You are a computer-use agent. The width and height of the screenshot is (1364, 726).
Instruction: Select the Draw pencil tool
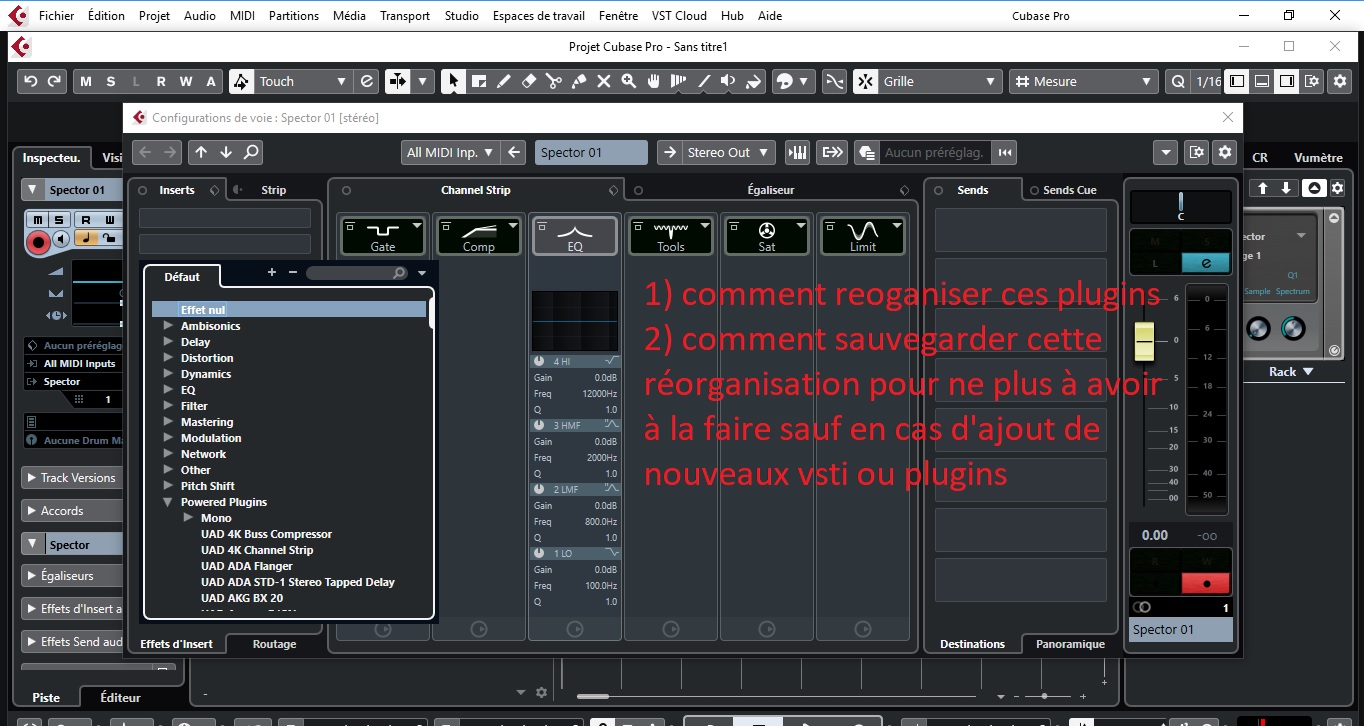tap(503, 81)
